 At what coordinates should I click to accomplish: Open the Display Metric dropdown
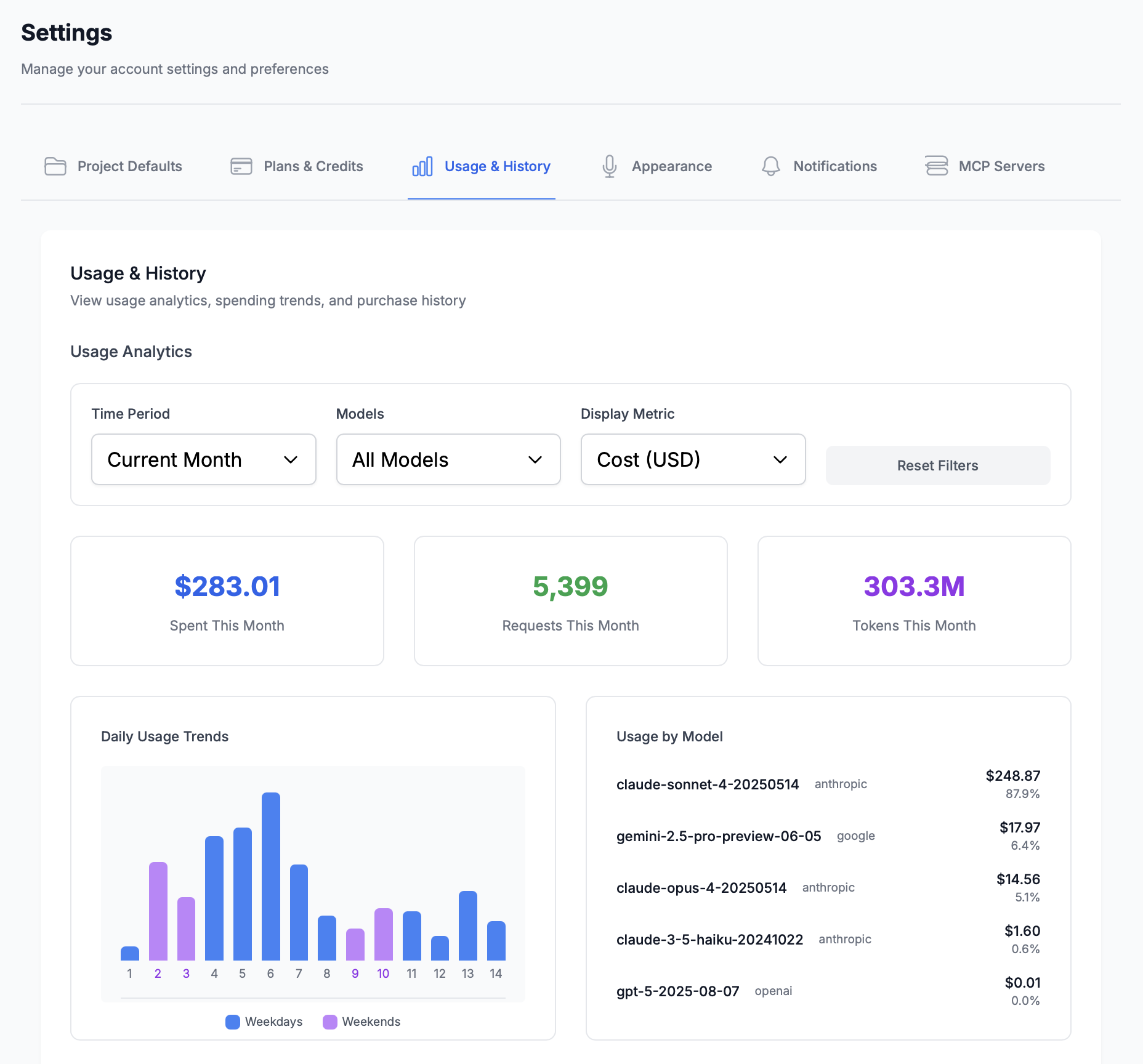tap(692, 459)
